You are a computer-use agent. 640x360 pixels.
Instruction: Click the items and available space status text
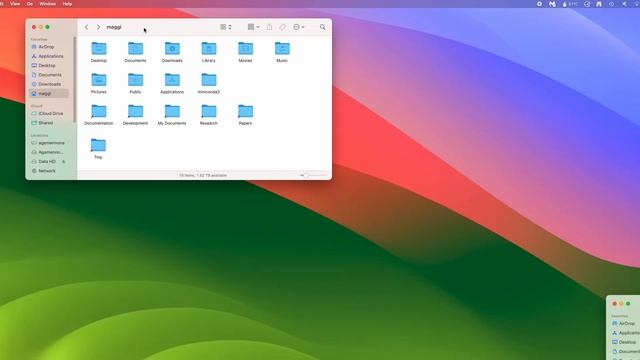coord(203,176)
